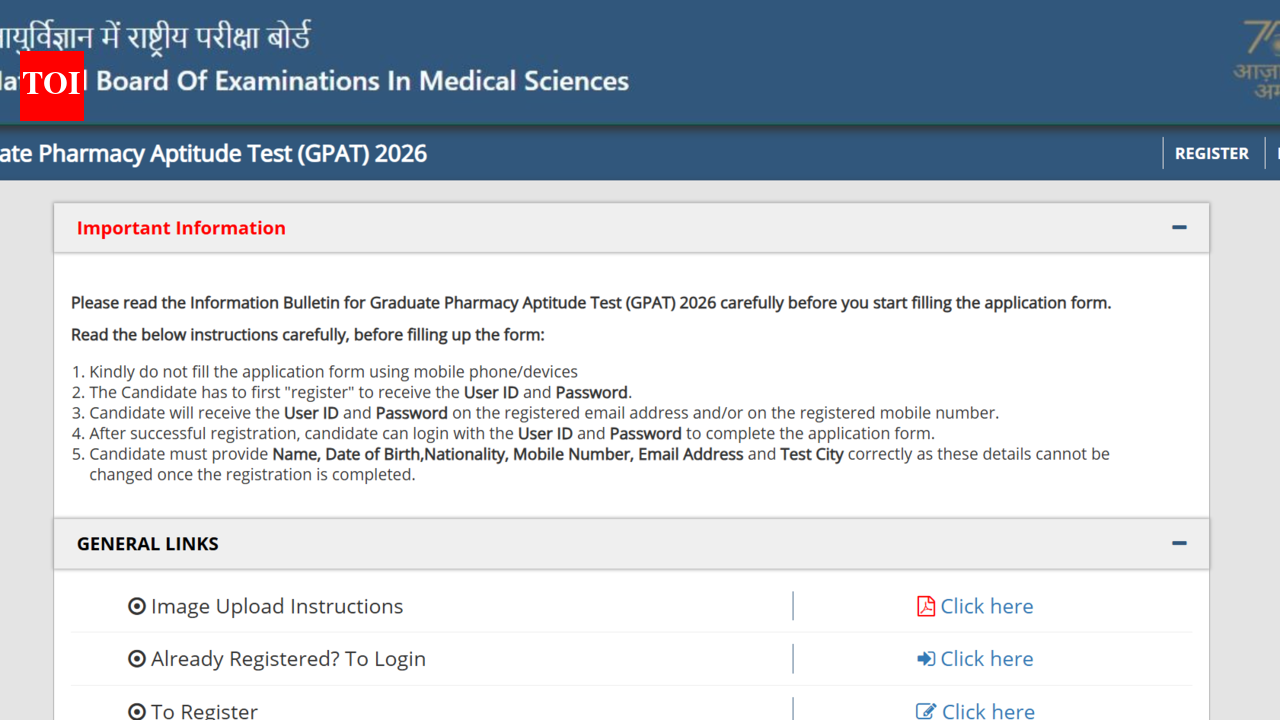Click the pencil edit icon beside To Register

tap(926, 710)
